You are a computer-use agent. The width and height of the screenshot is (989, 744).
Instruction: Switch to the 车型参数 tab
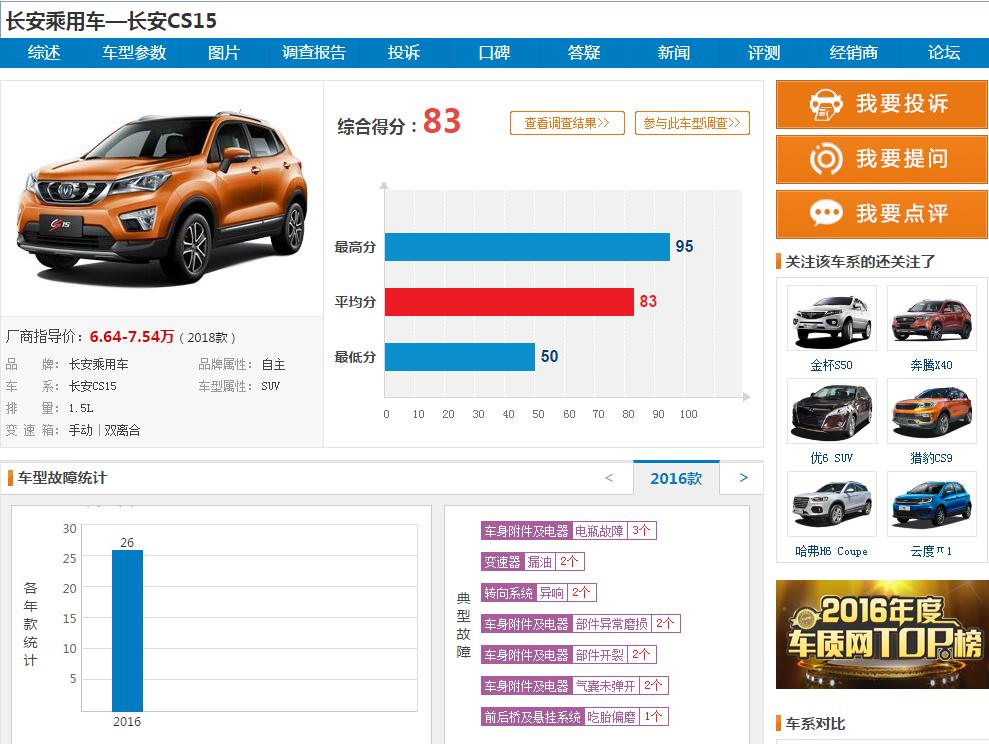[x=134, y=53]
